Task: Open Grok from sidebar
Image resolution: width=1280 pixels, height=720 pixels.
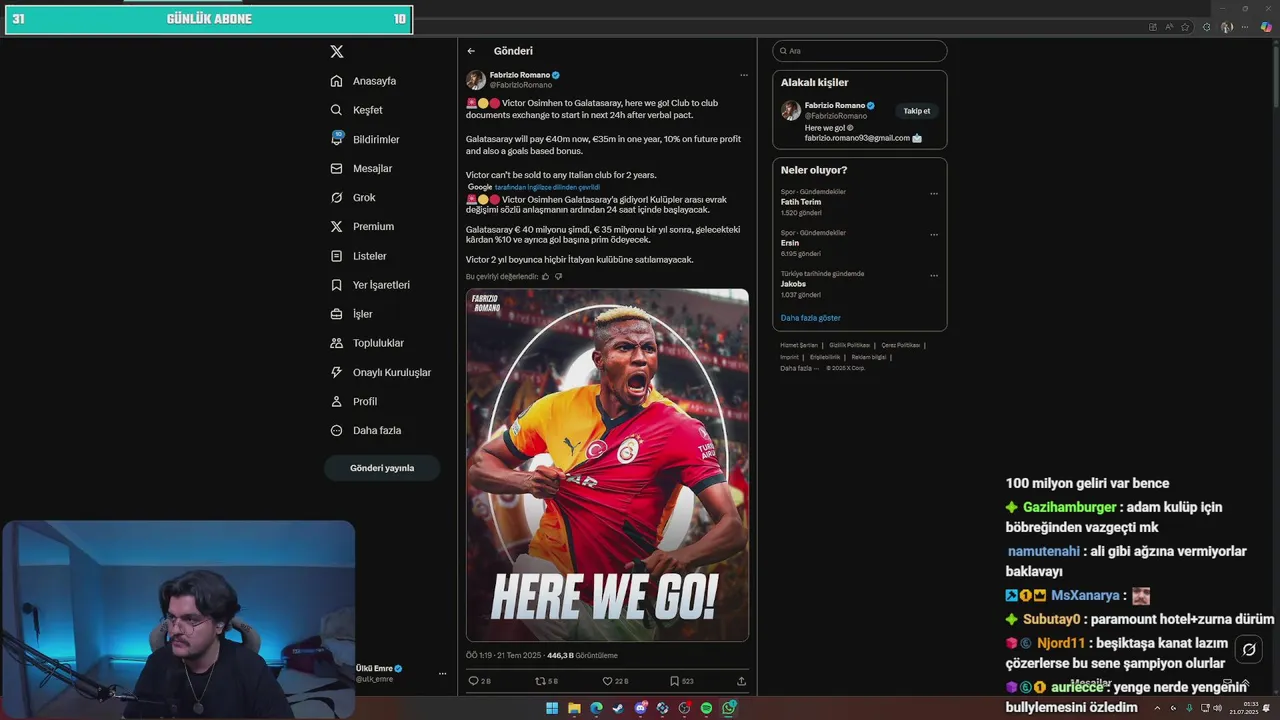Action: (x=354, y=197)
